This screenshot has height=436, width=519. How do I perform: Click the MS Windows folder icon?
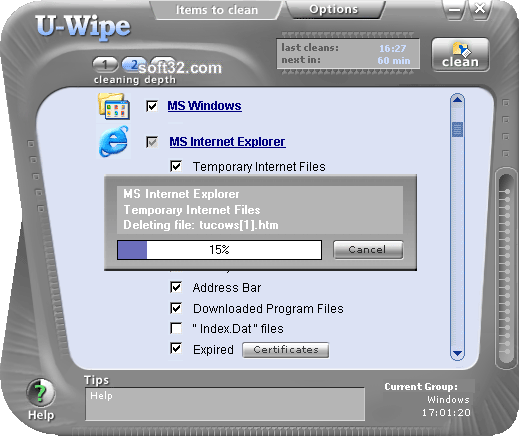pyautogui.click(x=114, y=106)
